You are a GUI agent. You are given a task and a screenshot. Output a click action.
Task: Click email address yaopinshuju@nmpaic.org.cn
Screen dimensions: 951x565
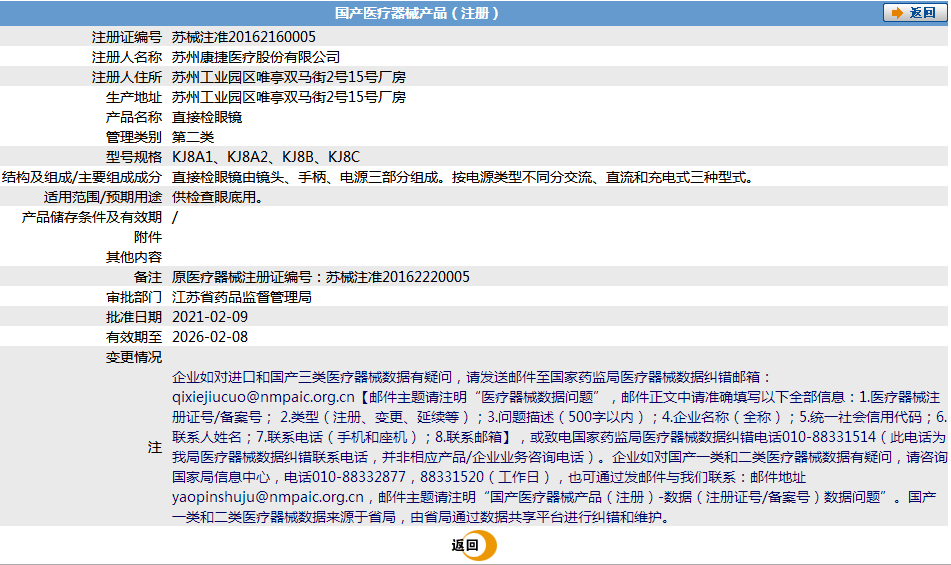(268, 497)
